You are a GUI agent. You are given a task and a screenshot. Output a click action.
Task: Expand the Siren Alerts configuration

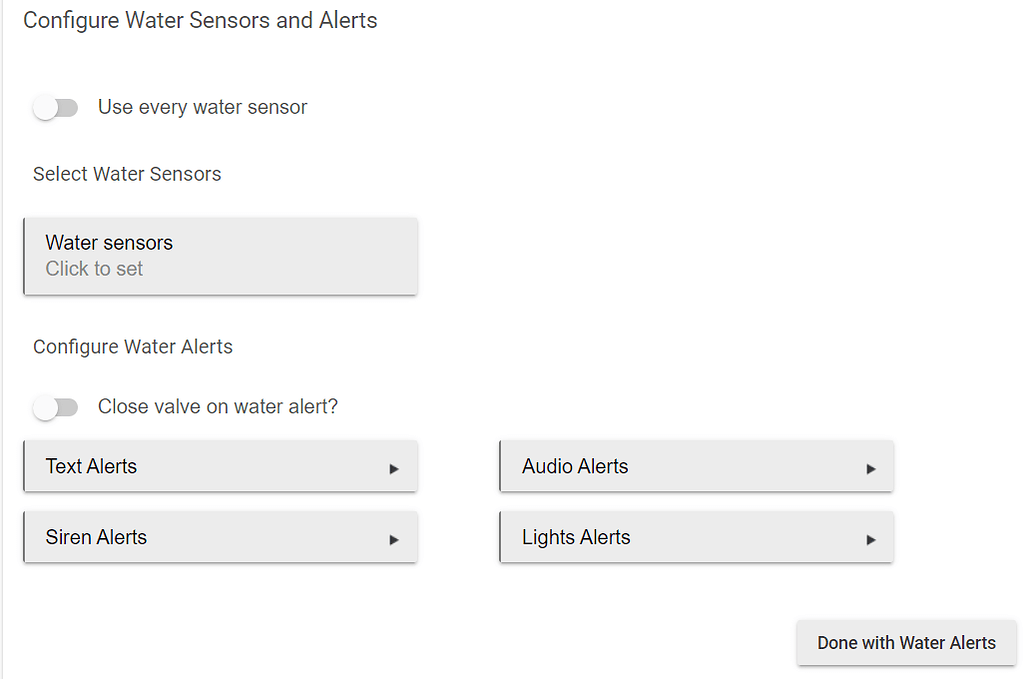tap(220, 537)
